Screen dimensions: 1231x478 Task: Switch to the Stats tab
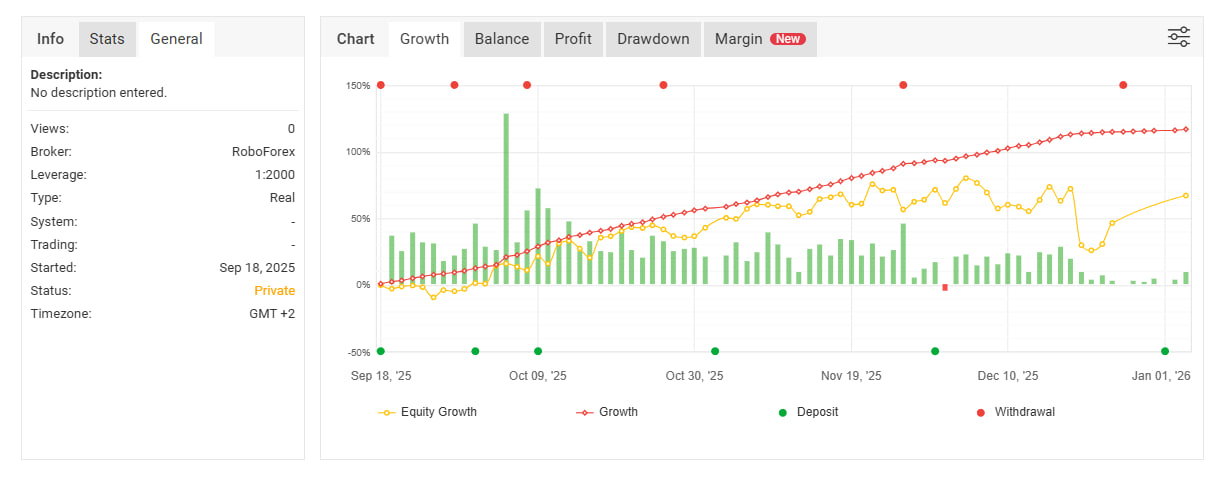pyautogui.click(x=107, y=39)
